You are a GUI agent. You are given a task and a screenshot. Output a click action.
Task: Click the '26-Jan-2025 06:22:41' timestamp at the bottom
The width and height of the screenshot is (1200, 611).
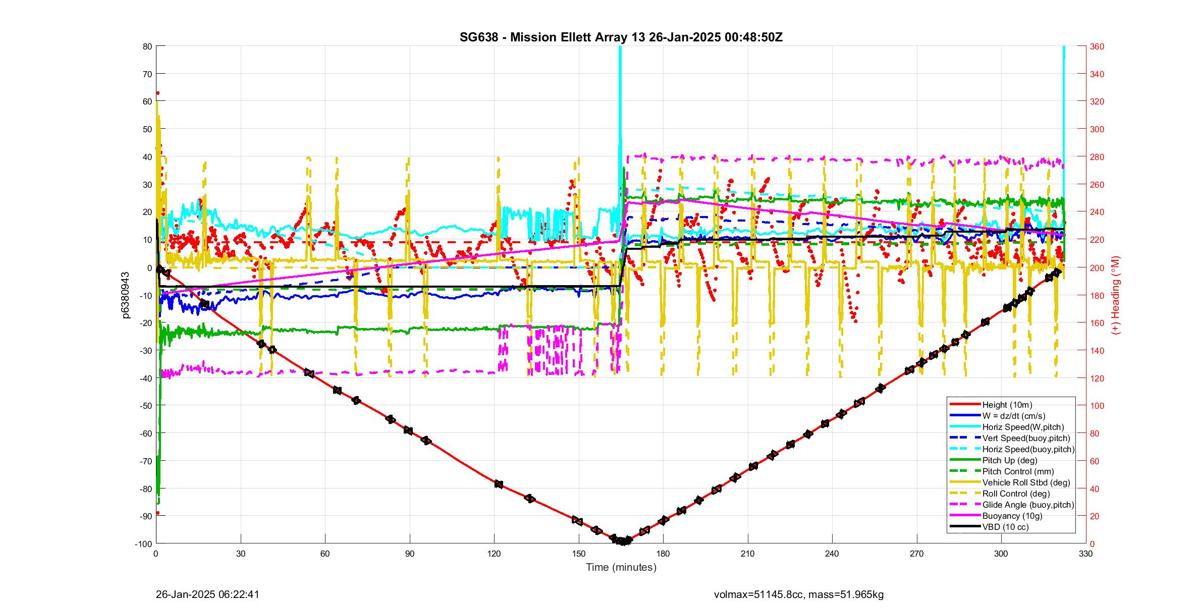click(208, 594)
